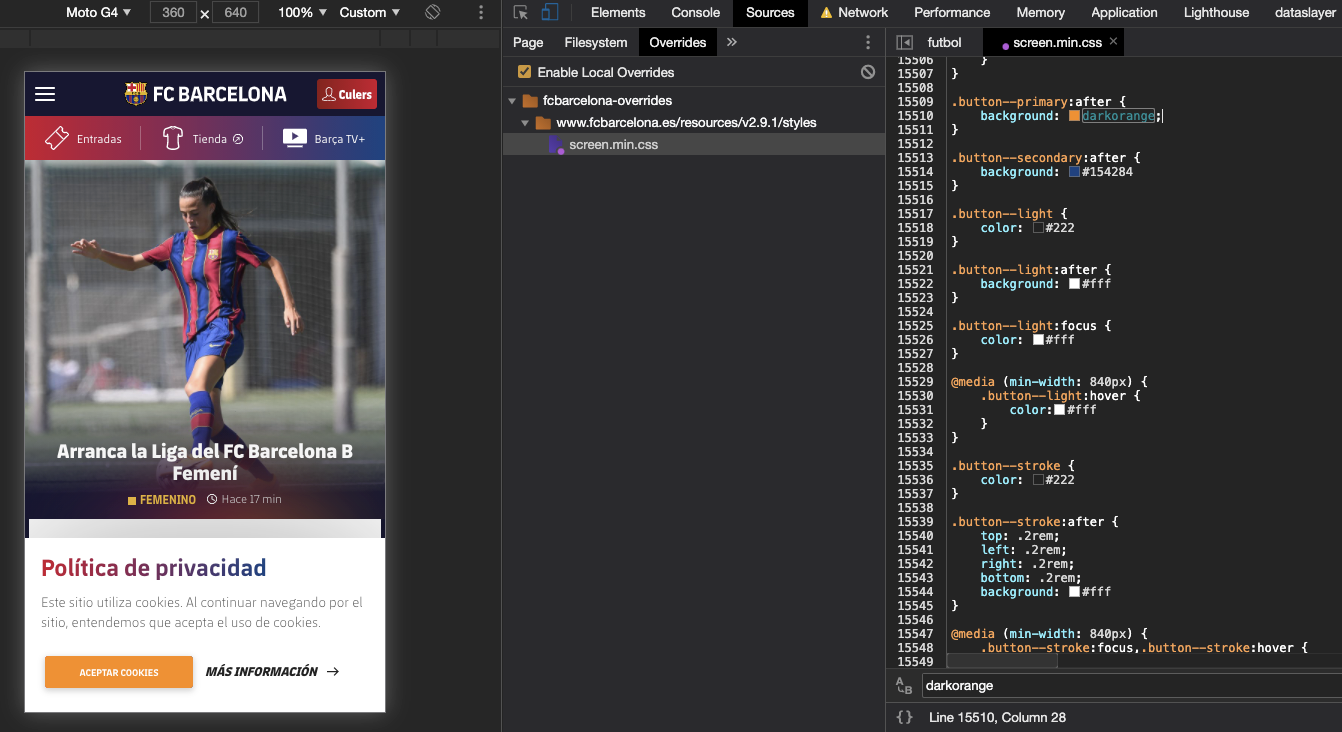Open the Custom throttling dropdown
This screenshot has width=1342, height=732.
click(369, 12)
